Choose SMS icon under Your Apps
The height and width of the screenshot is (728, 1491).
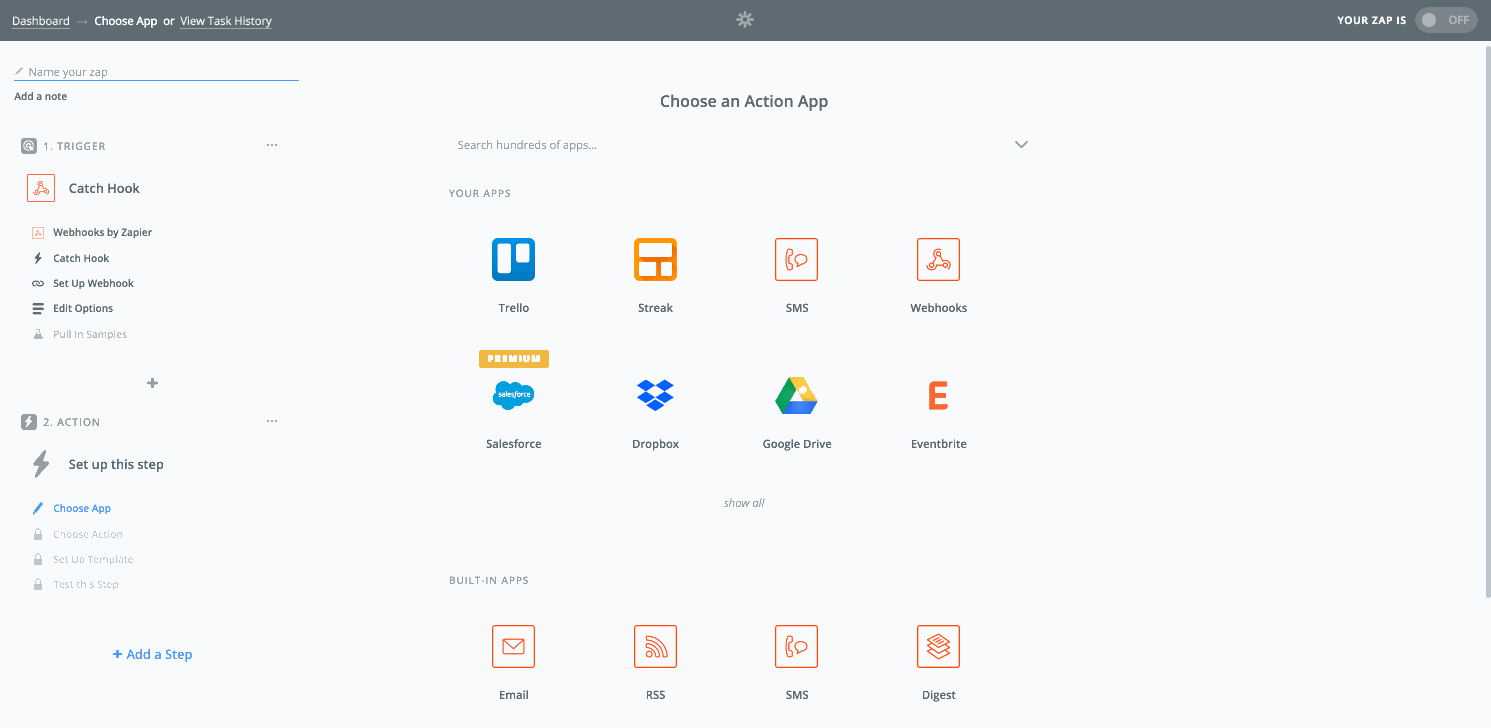(x=797, y=259)
